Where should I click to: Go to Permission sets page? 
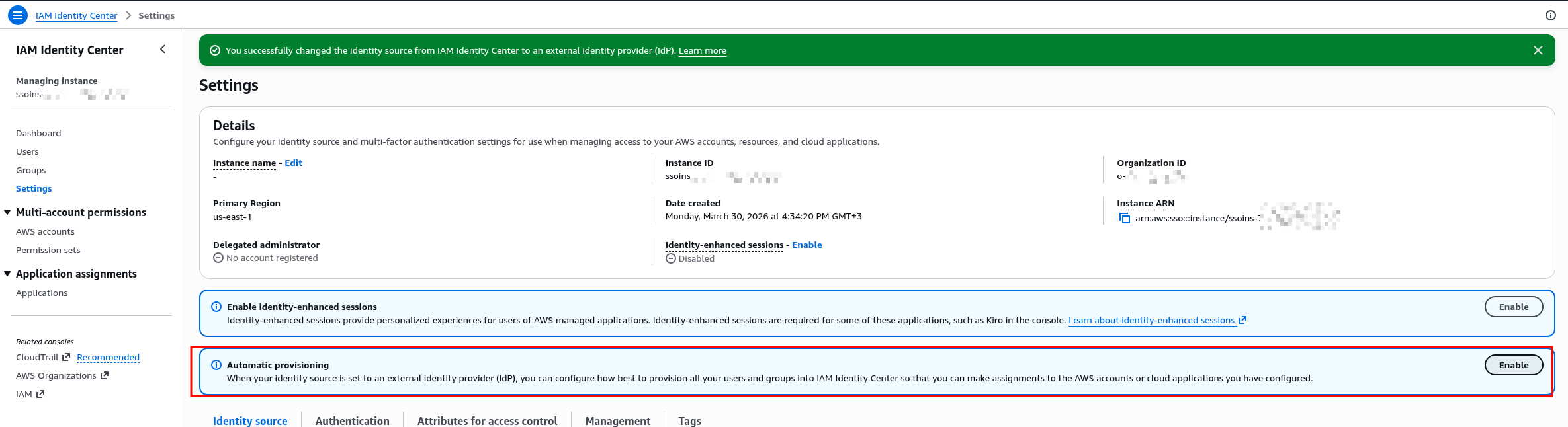tap(48, 250)
